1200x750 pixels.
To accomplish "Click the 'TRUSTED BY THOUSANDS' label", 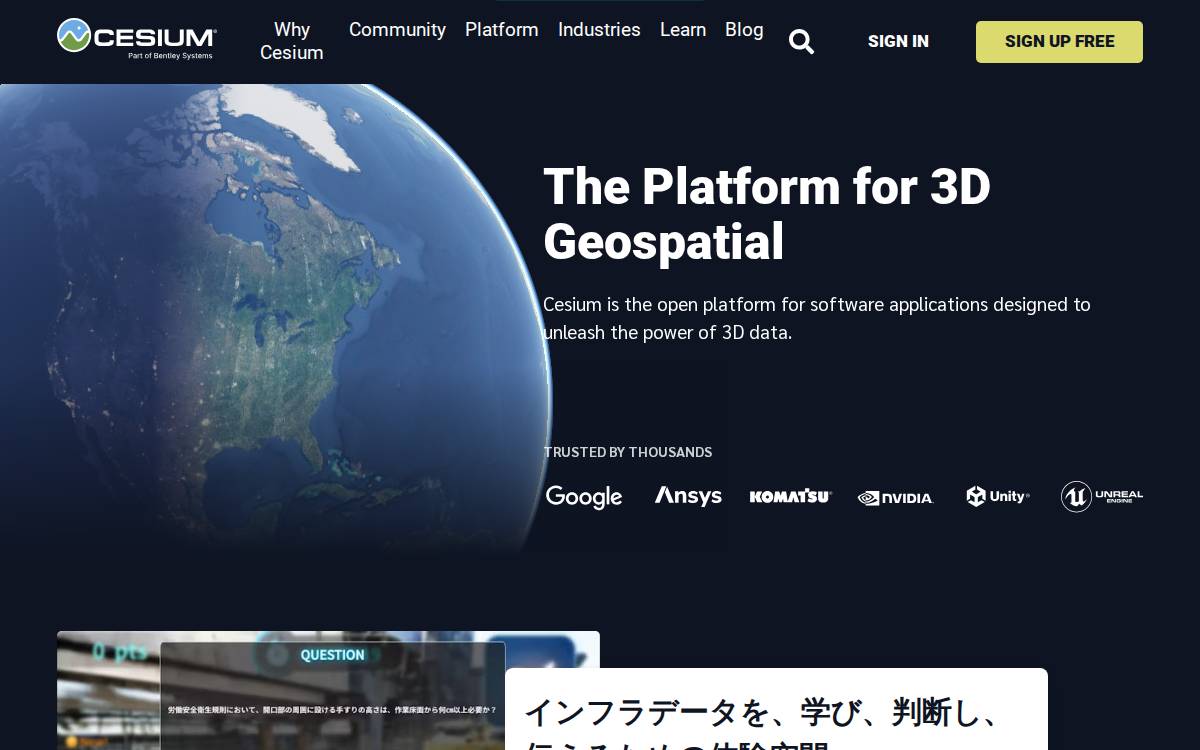I will (628, 452).
